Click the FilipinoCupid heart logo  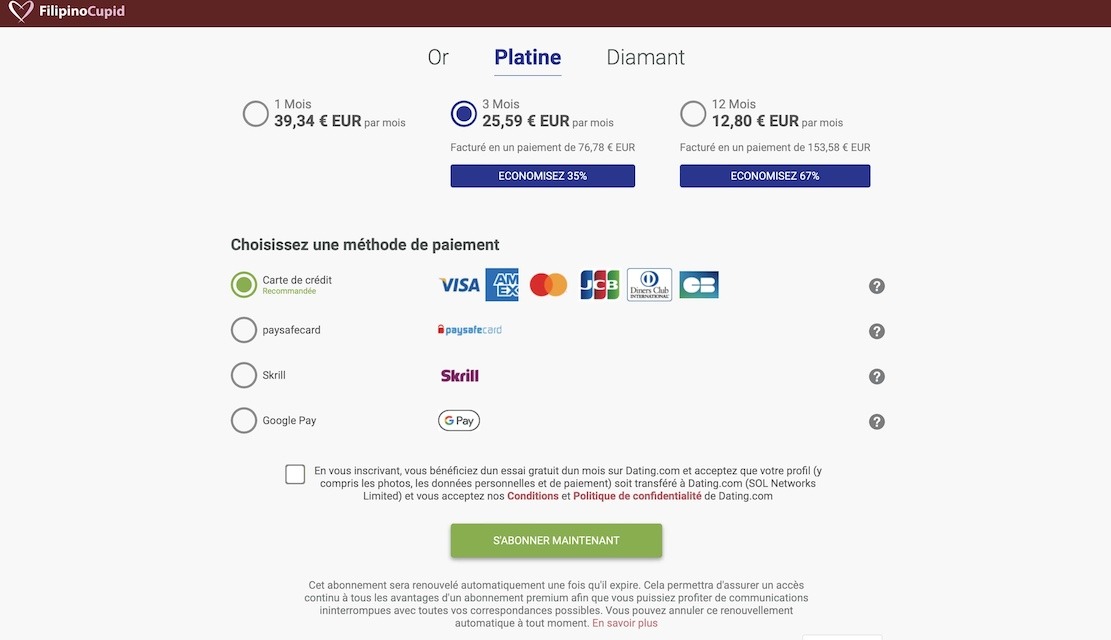tap(21, 13)
